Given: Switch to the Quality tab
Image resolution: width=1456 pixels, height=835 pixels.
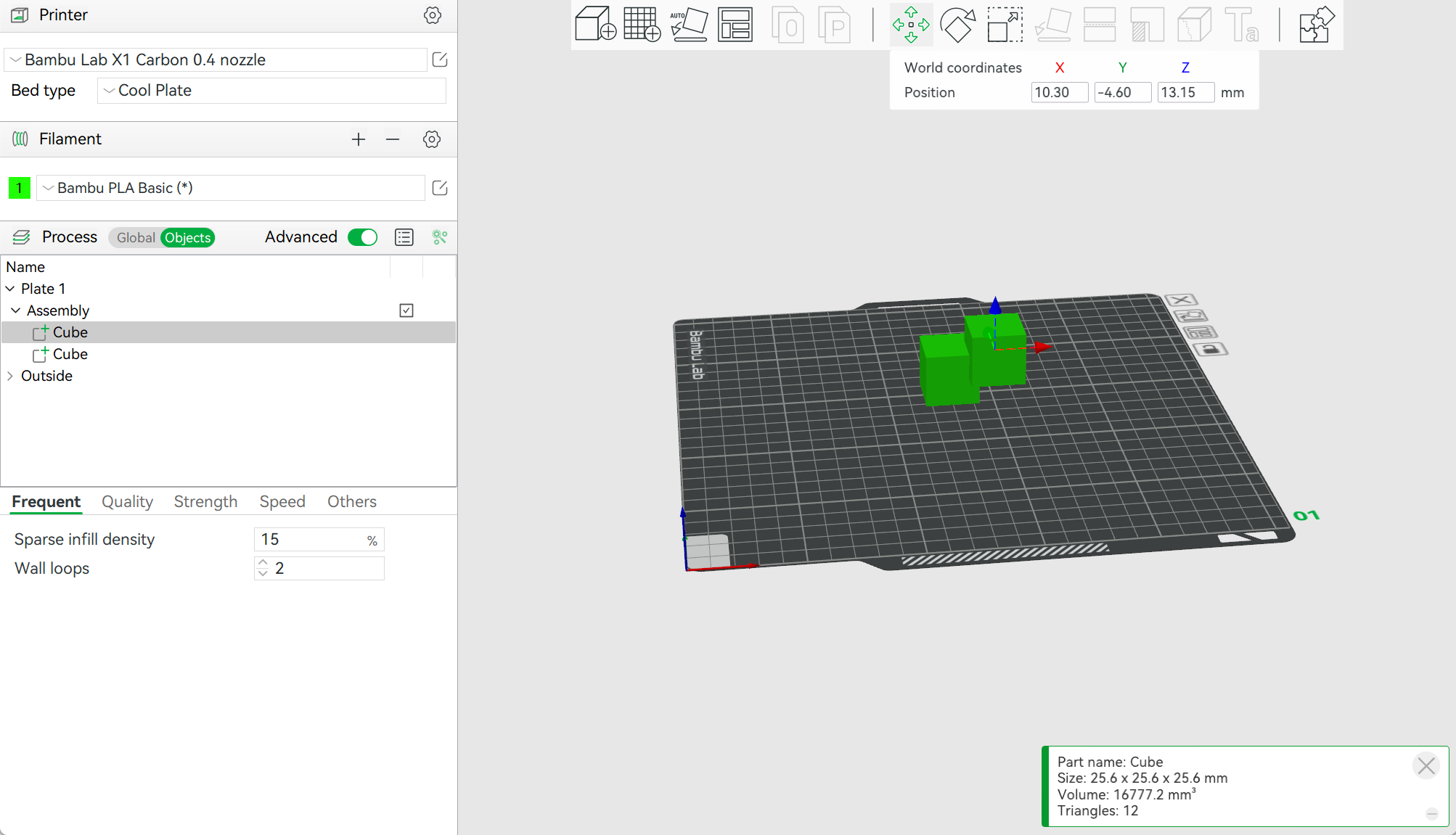Looking at the screenshot, I should pyautogui.click(x=127, y=501).
